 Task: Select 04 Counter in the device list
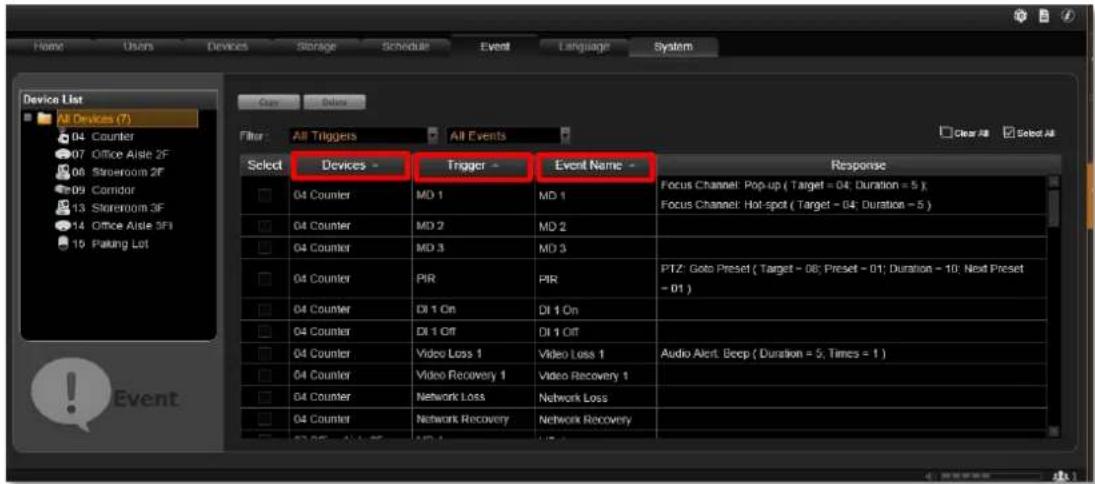(x=102, y=136)
